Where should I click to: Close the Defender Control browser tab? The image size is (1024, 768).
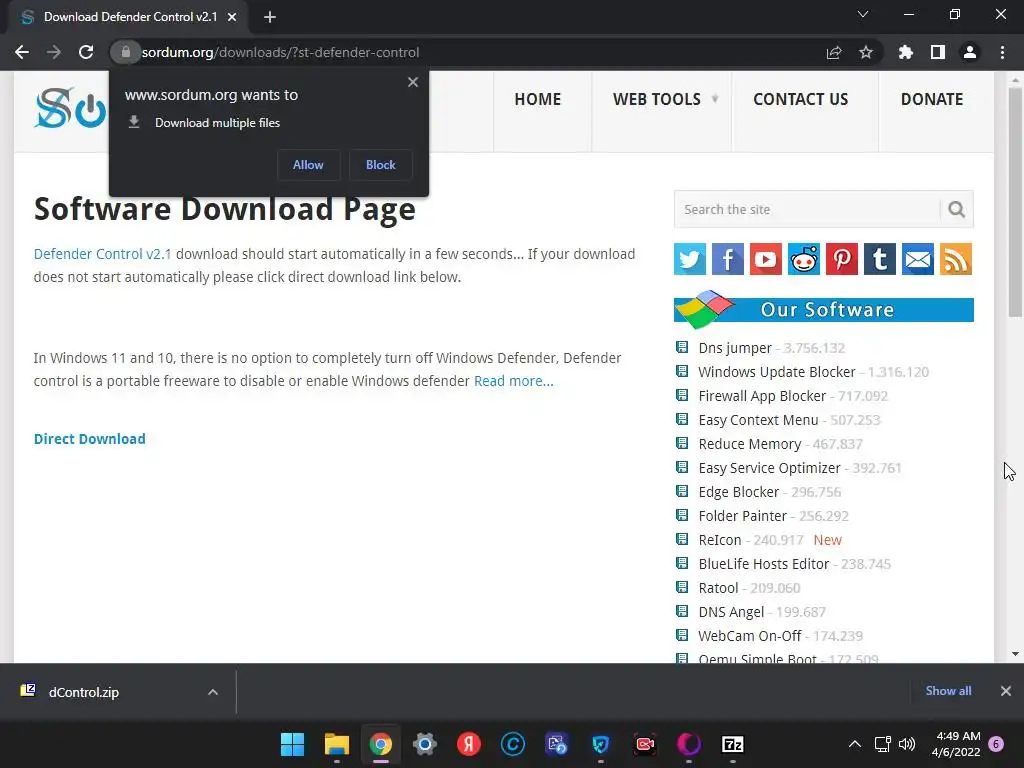pos(232,17)
